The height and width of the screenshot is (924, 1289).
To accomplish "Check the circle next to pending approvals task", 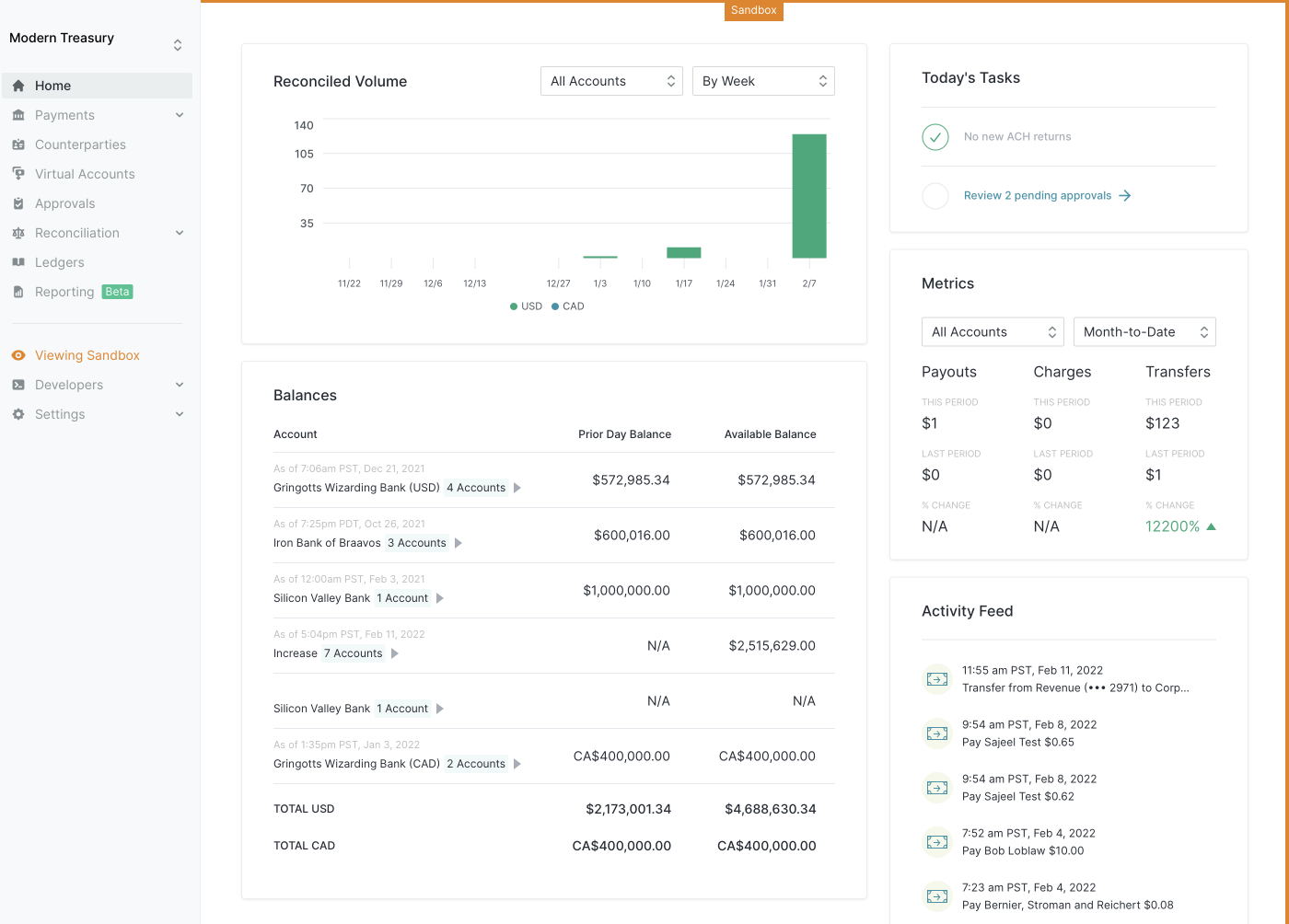I will coord(935,195).
